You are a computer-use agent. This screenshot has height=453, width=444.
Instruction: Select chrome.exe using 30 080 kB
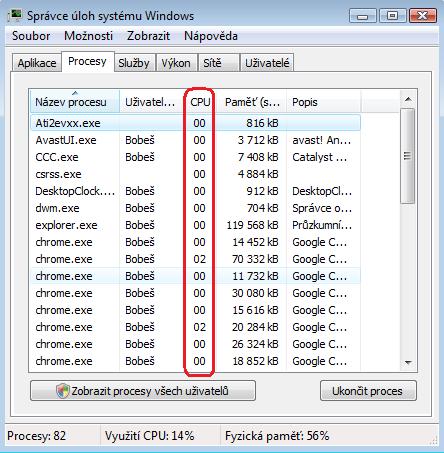195,293
